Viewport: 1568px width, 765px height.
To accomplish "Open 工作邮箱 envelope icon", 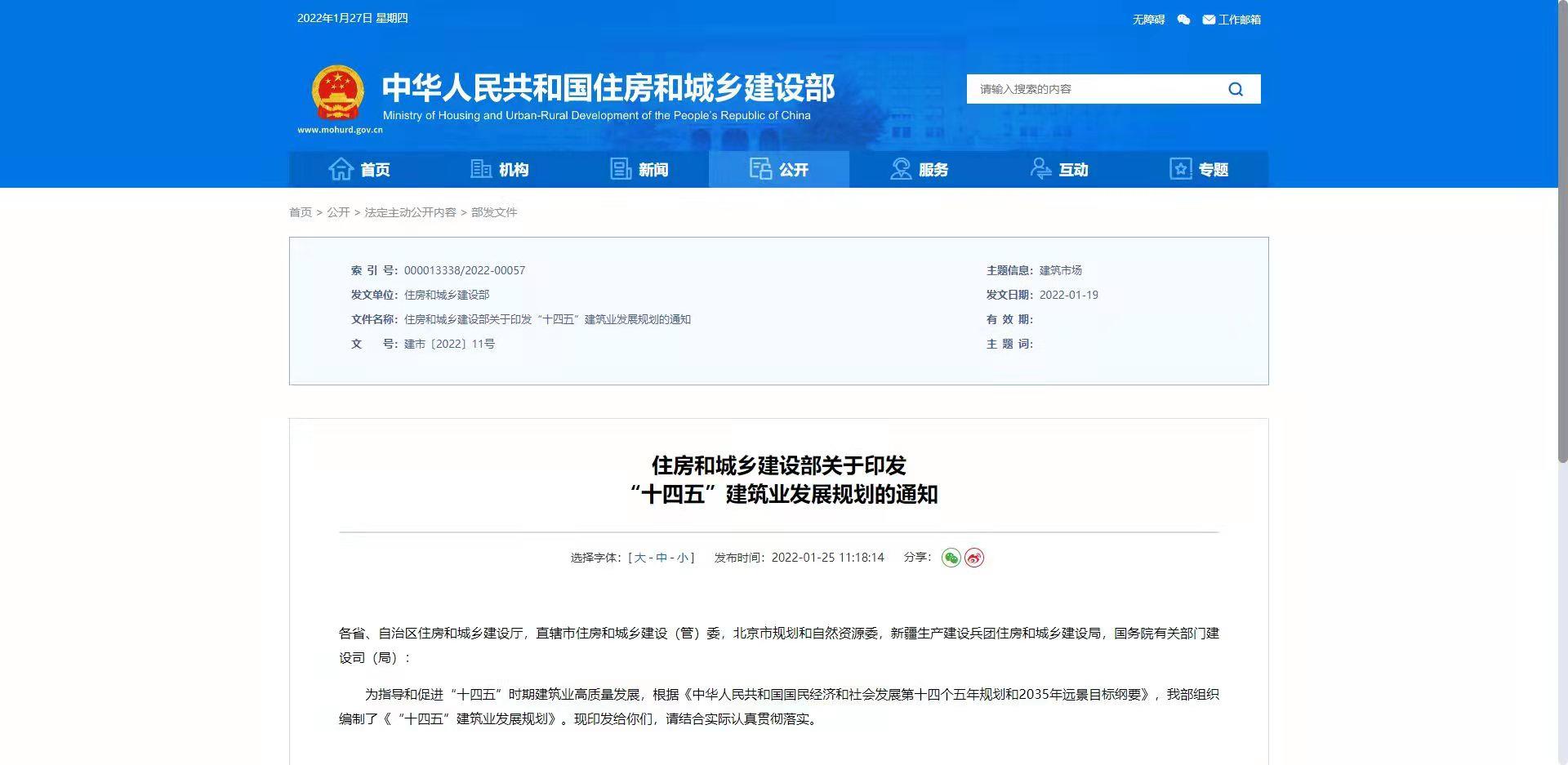I will coord(1209,20).
